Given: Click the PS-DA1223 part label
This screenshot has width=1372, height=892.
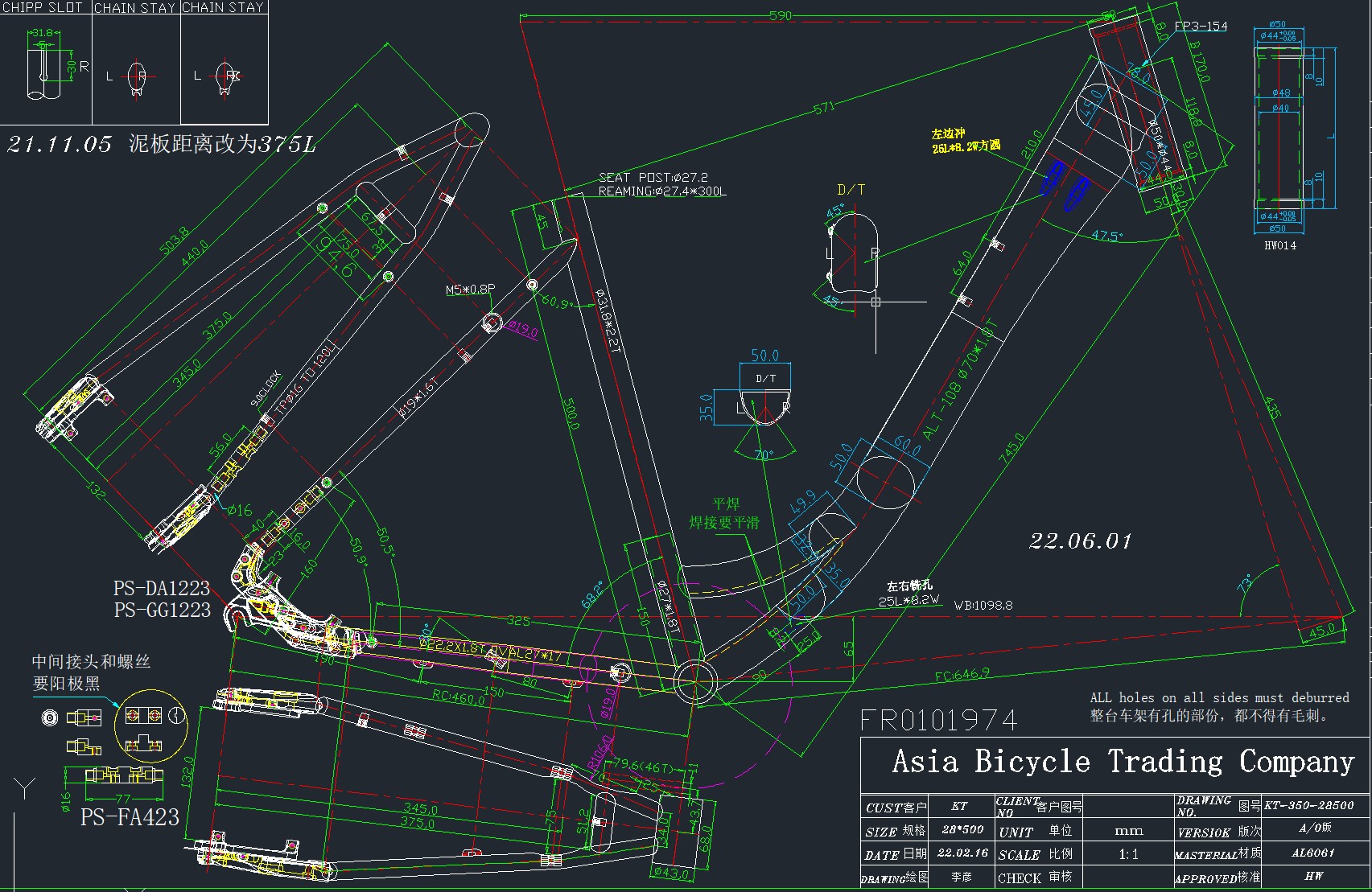Looking at the screenshot, I should (162, 588).
